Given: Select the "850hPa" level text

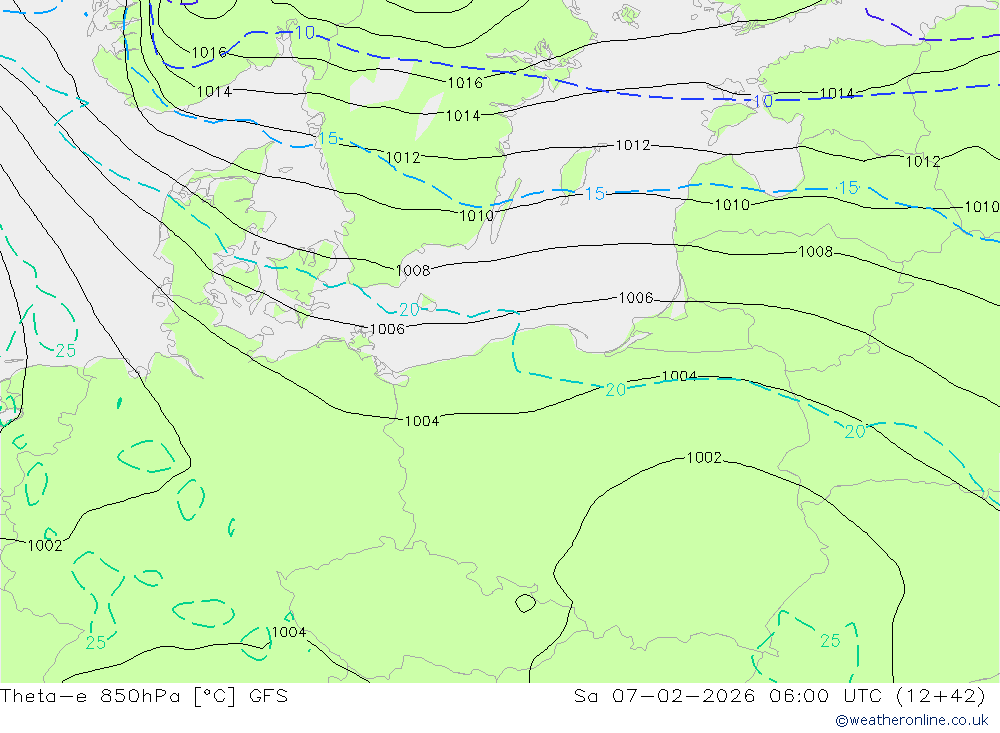Looking at the screenshot, I should click(140, 695).
